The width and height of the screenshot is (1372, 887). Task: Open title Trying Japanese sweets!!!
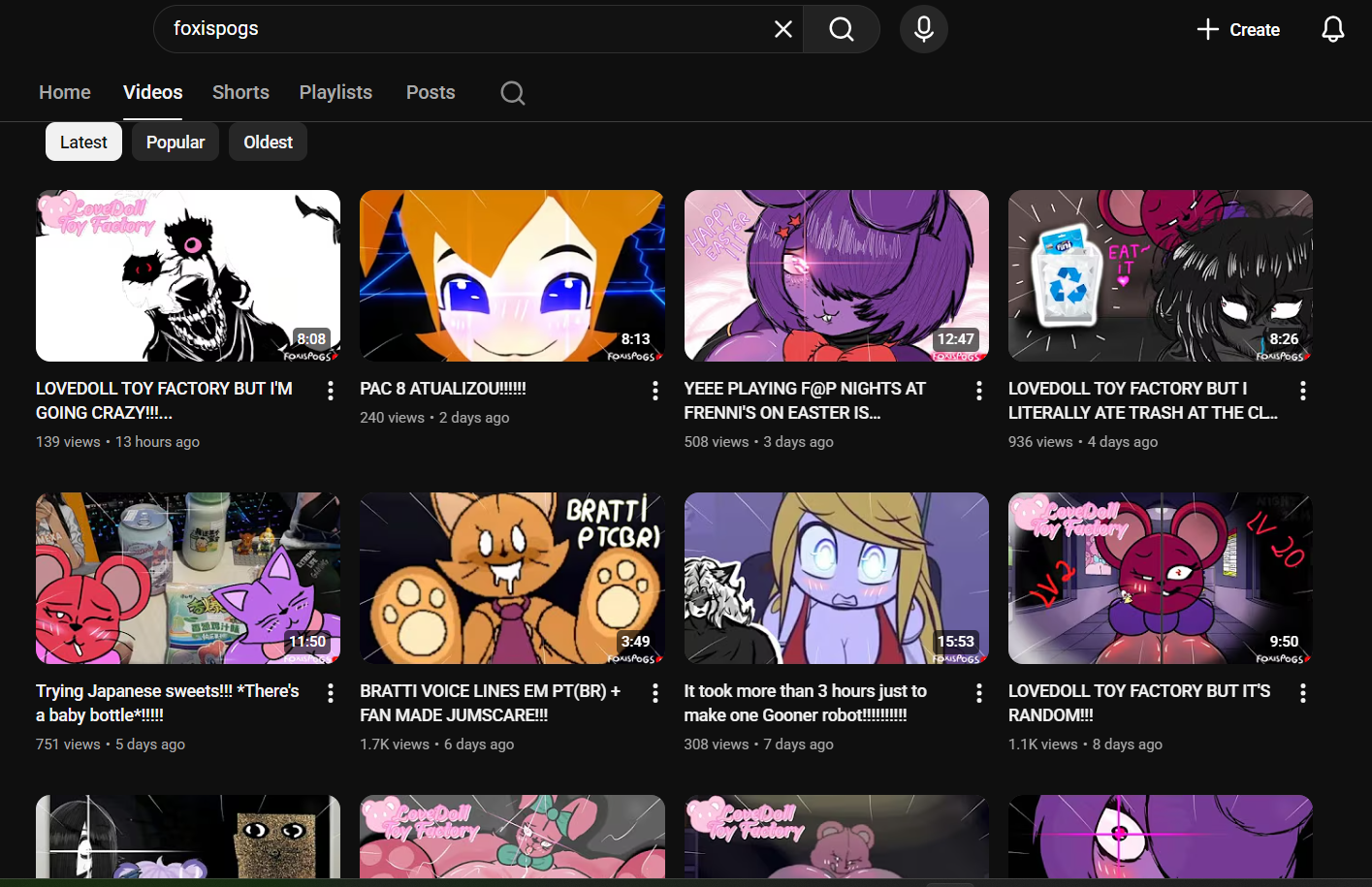(168, 703)
